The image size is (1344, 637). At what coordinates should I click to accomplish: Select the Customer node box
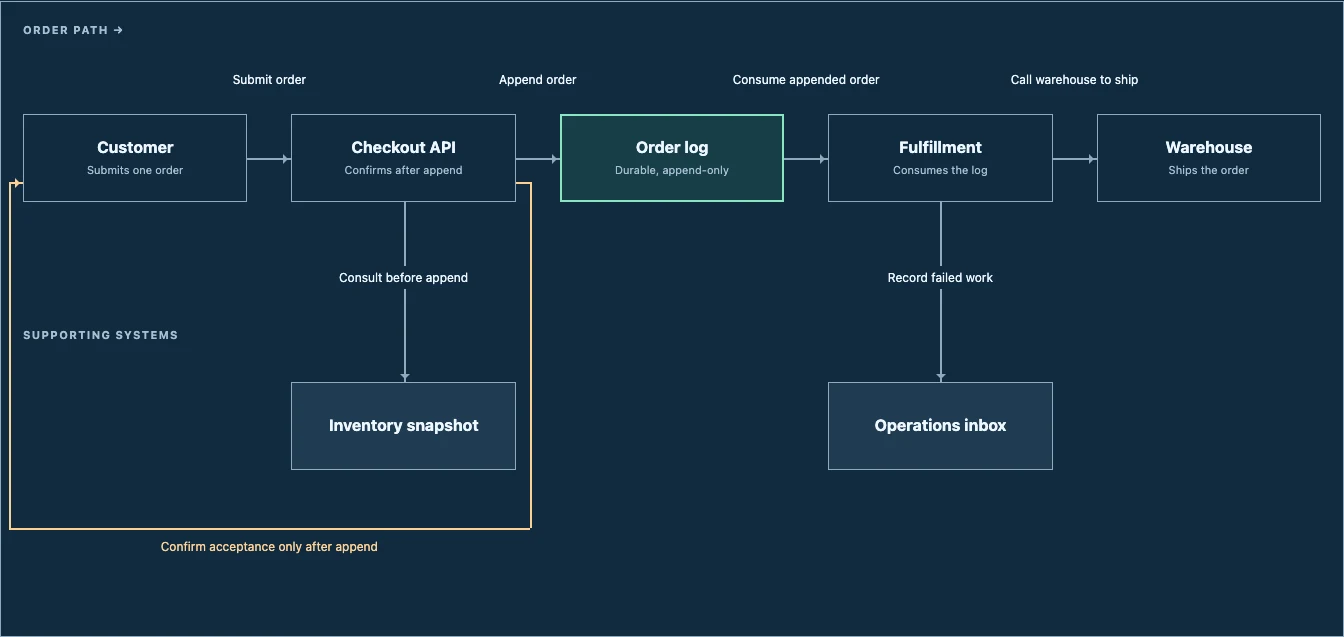135,158
